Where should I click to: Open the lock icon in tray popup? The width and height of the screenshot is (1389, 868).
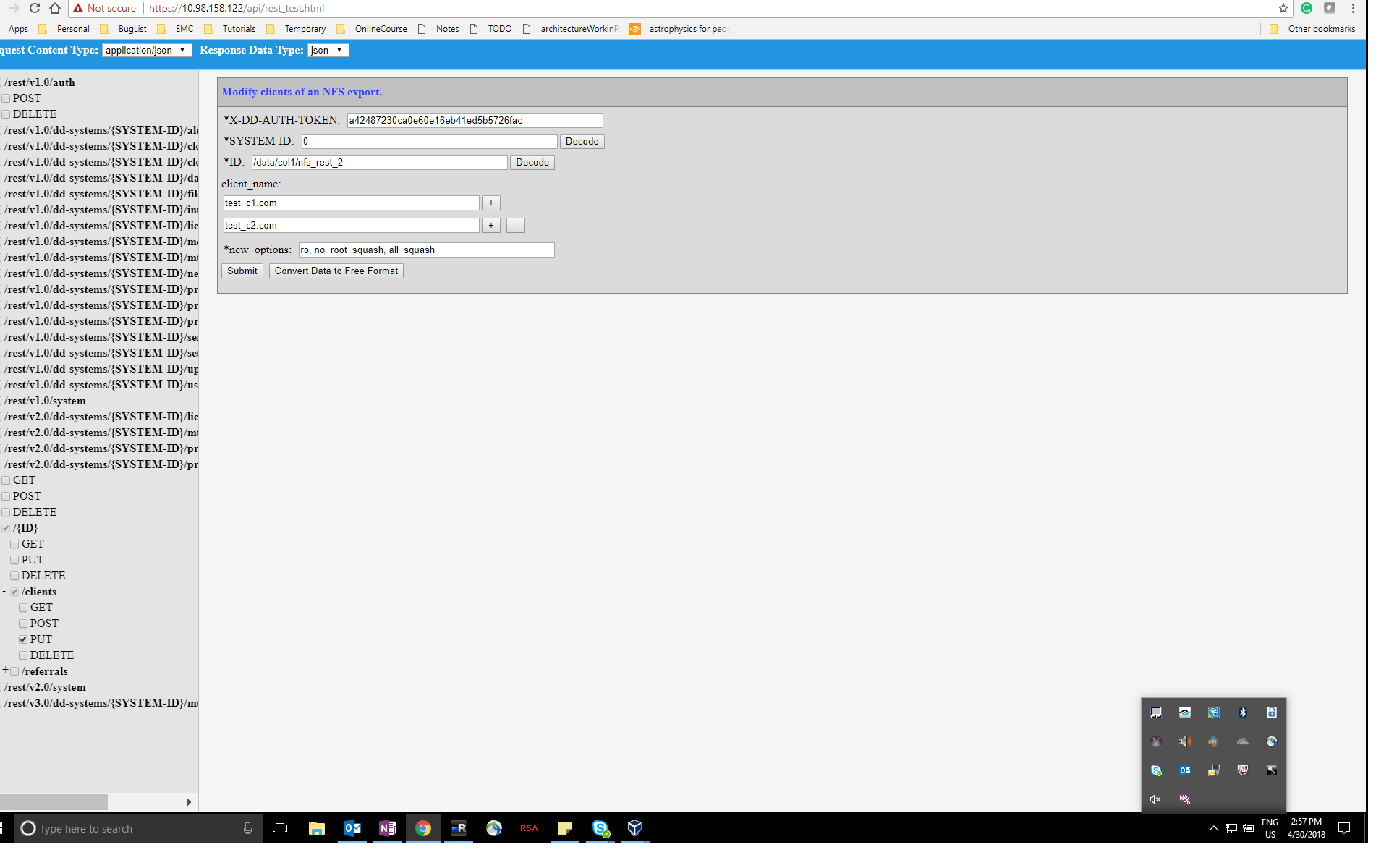pos(1272,712)
